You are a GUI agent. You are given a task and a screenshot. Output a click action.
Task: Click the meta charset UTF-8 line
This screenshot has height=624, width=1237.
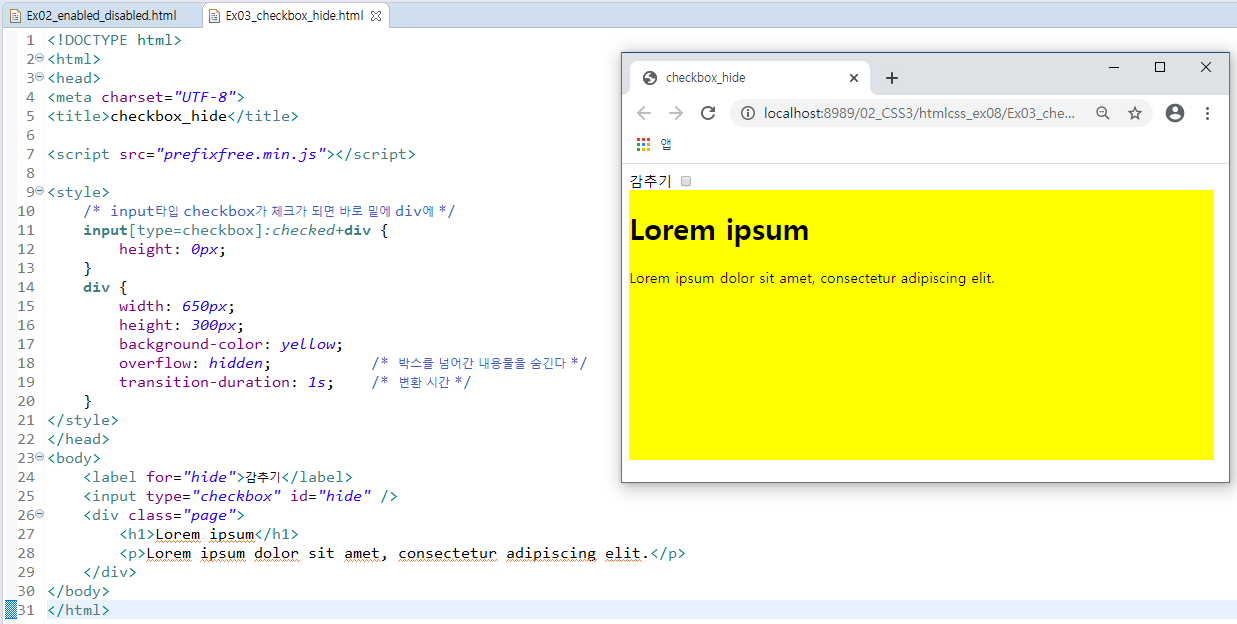tap(146, 97)
